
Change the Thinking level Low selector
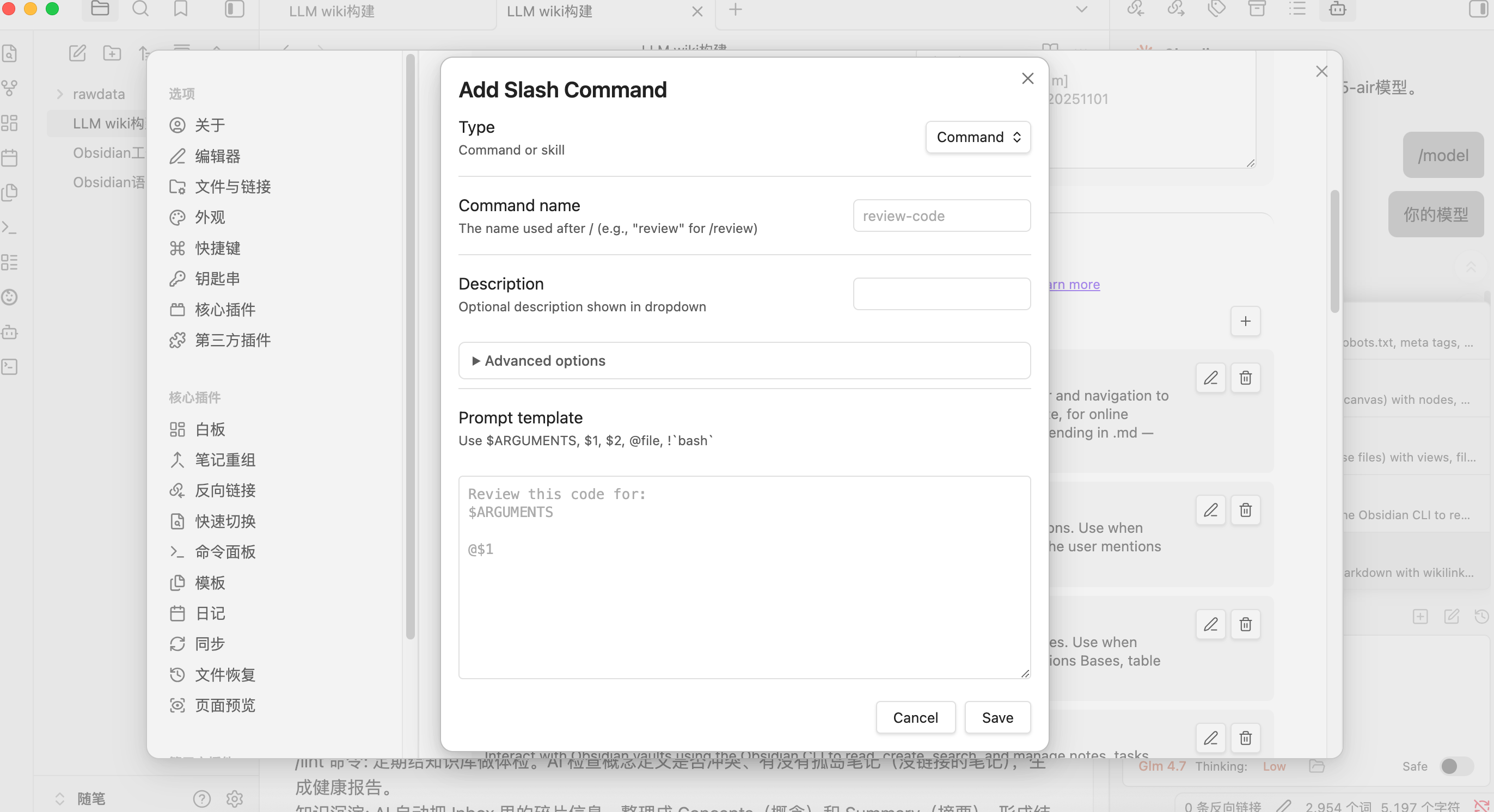tap(1274, 766)
